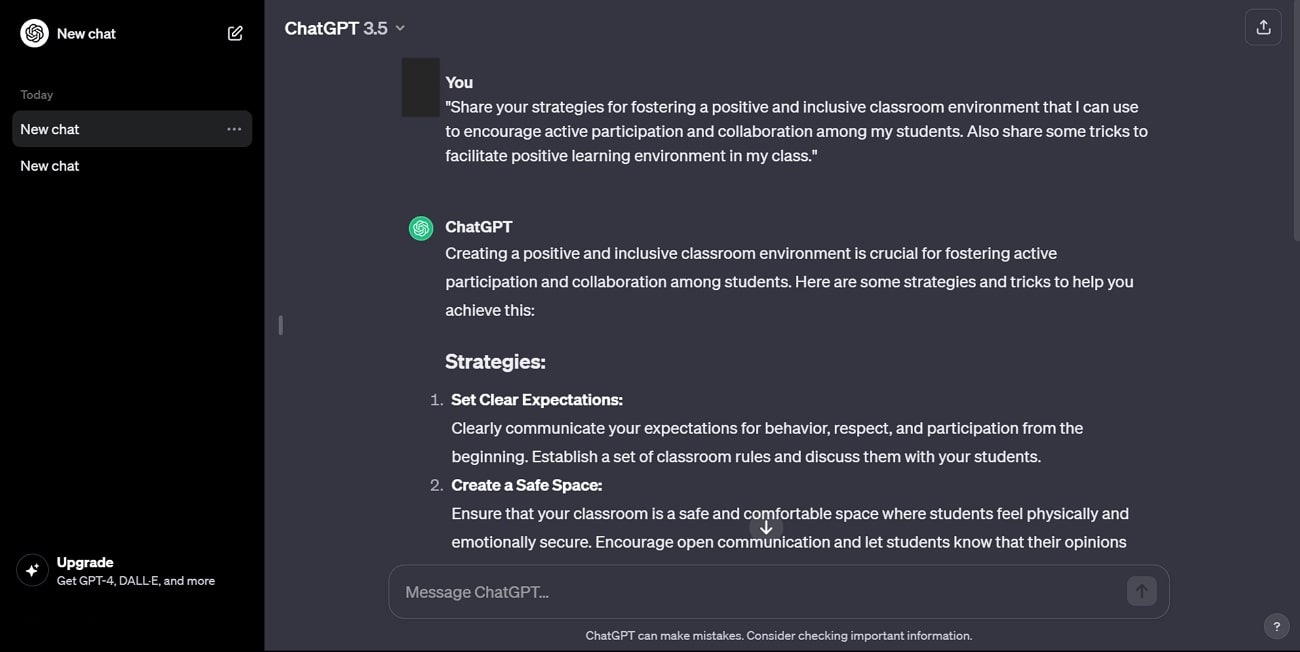Image resolution: width=1300 pixels, height=652 pixels.
Task: Click the chevron beside the model name
Action: click(x=399, y=28)
